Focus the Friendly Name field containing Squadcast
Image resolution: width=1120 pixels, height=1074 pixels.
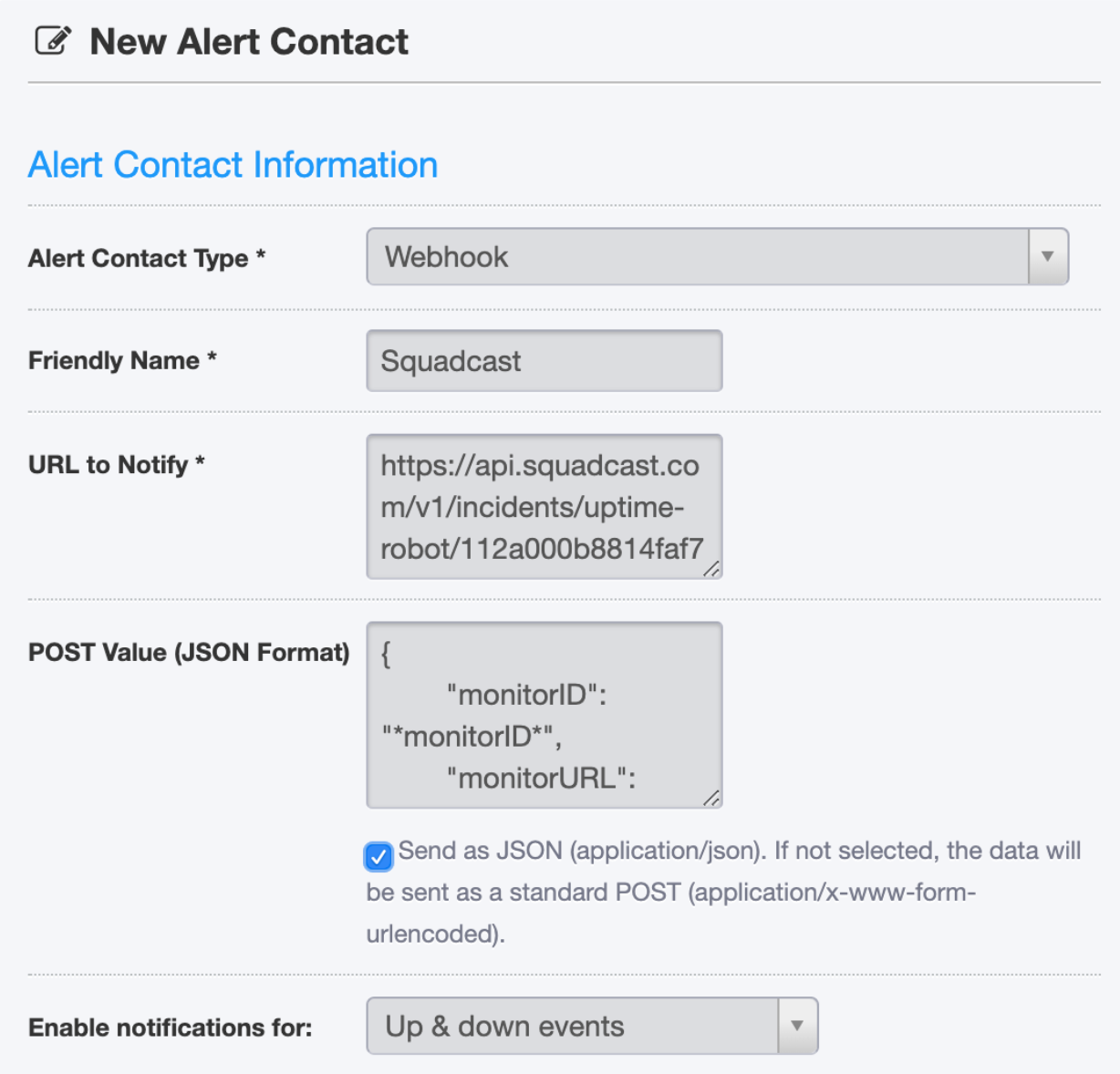[x=544, y=361]
